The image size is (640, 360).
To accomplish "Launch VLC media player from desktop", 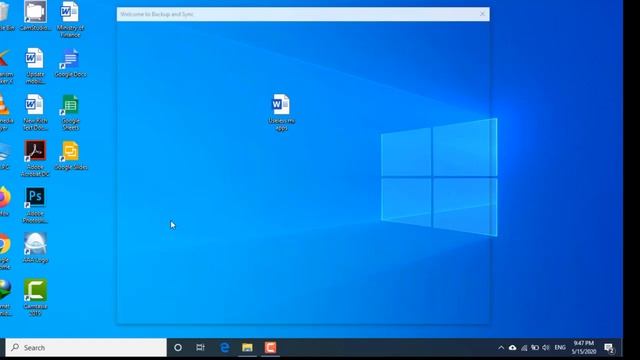I will [5, 112].
